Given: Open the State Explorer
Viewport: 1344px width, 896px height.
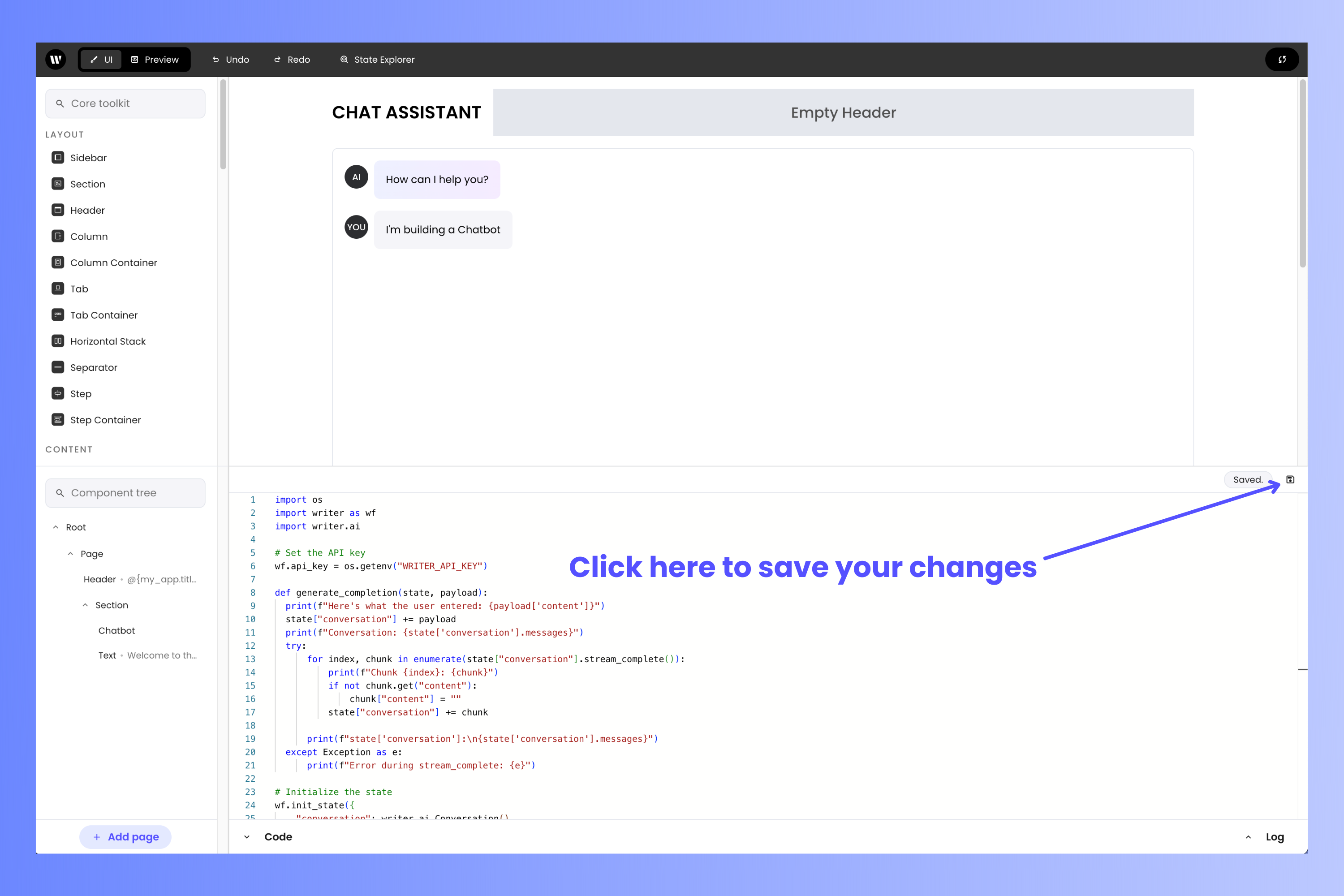Looking at the screenshot, I should (377, 60).
